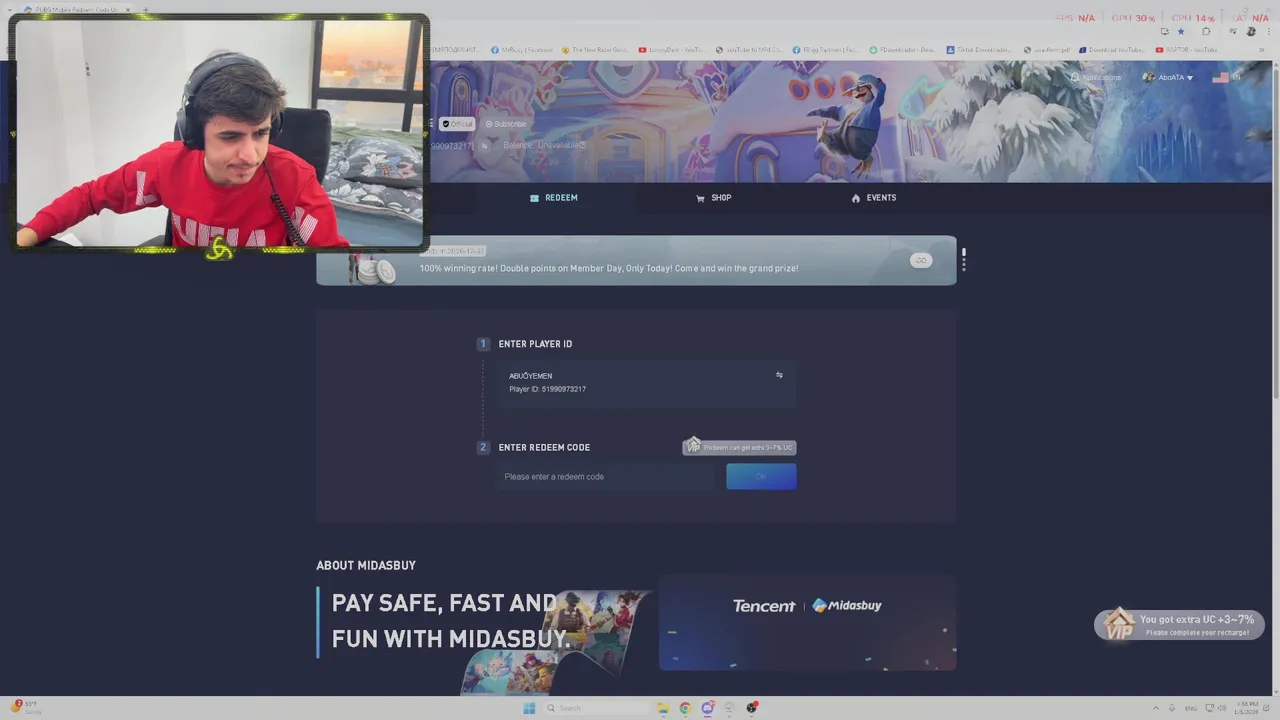Screen dimensions: 1280x720
Task: Open the REDEEM tab
Action: click(554, 198)
